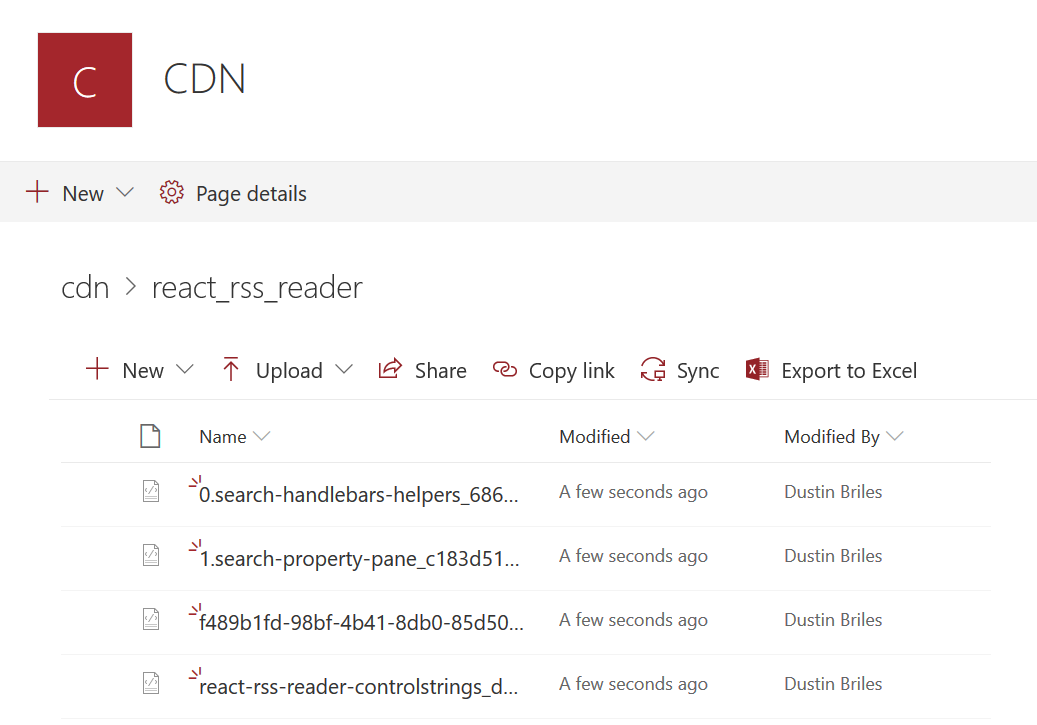
Task: Click the file type column header icon
Action: click(150, 436)
